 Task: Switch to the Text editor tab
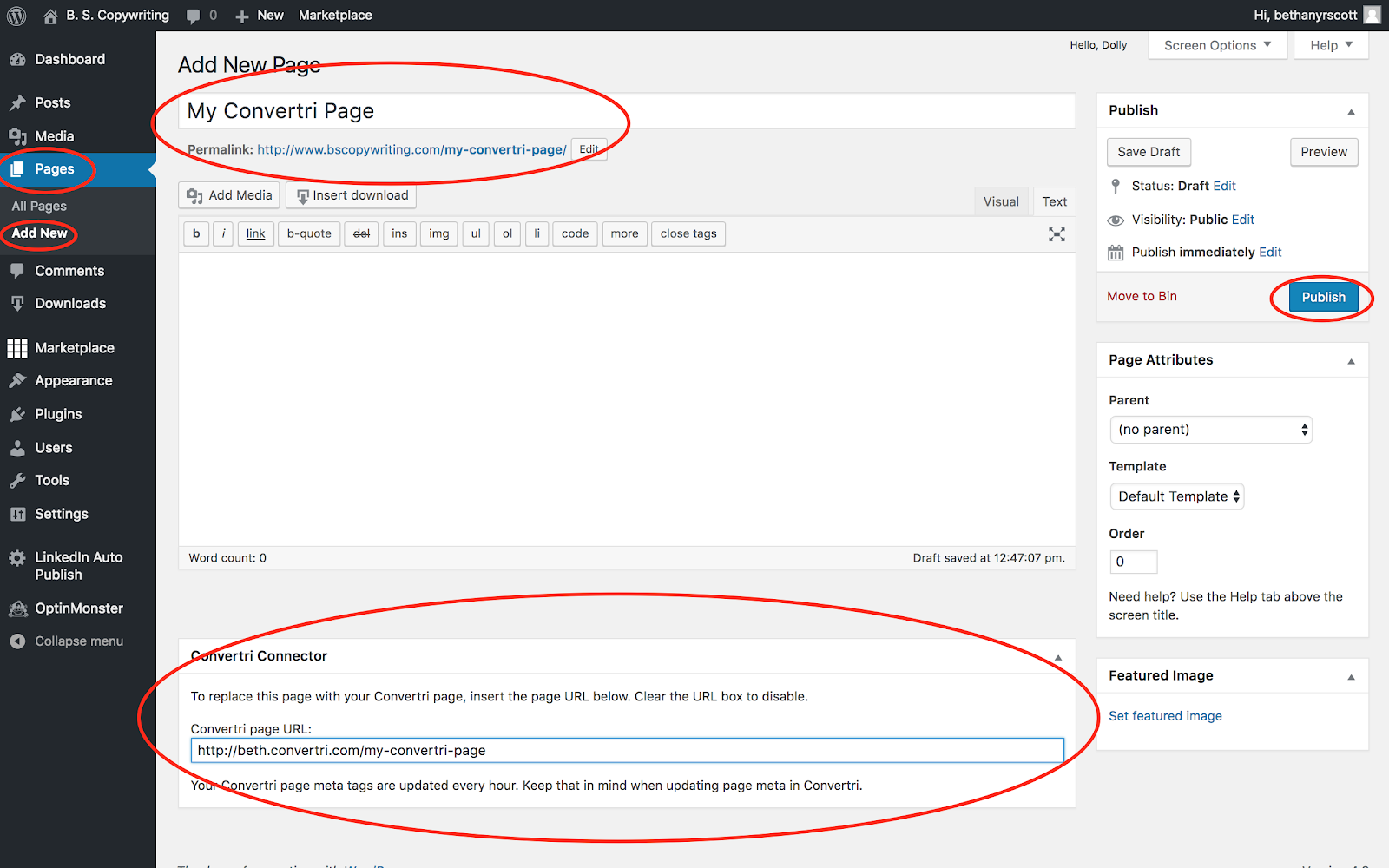point(1054,201)
